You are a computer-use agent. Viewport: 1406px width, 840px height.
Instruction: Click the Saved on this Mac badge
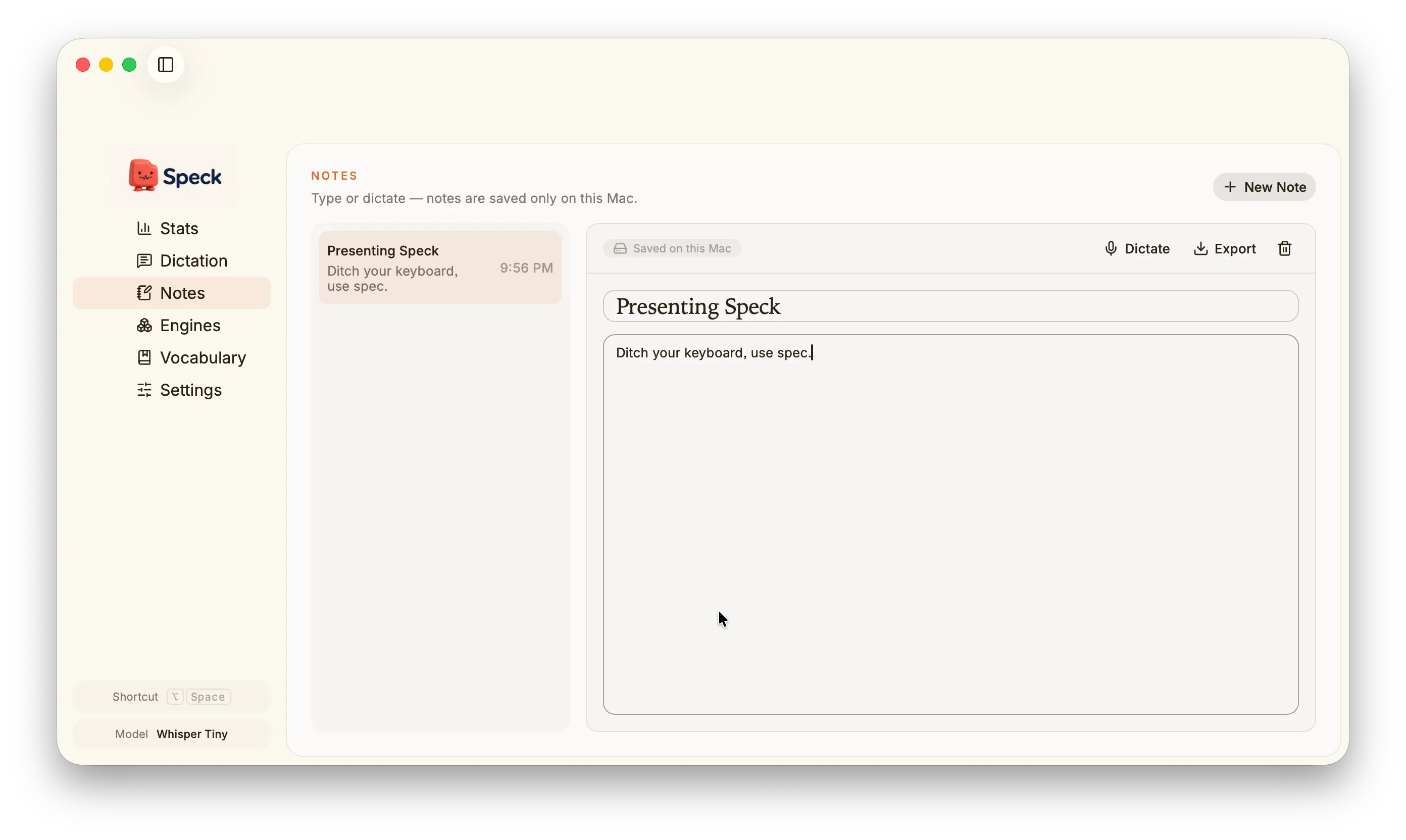(x=672, y=248)
